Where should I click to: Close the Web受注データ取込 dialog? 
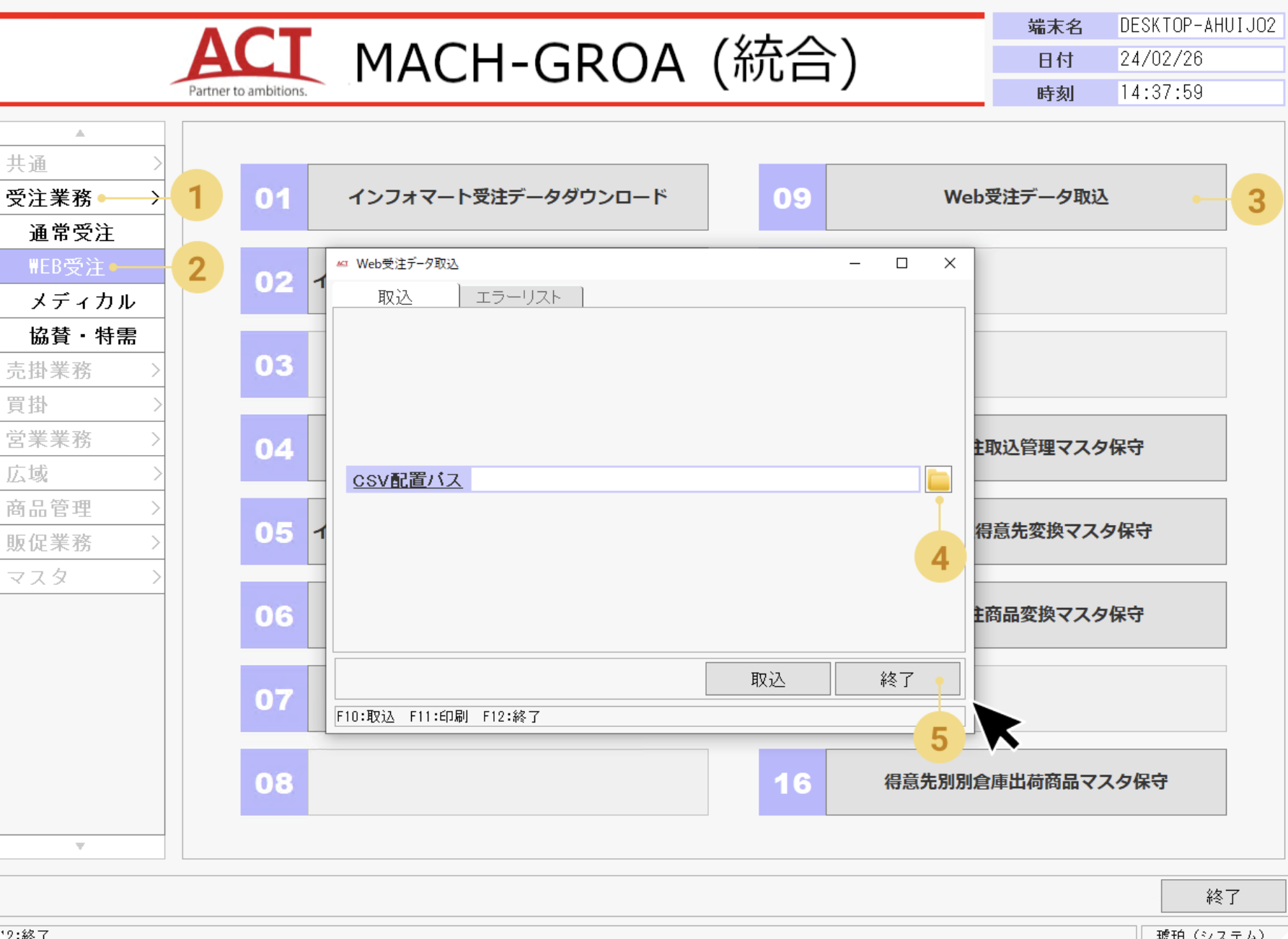(950, 263)
